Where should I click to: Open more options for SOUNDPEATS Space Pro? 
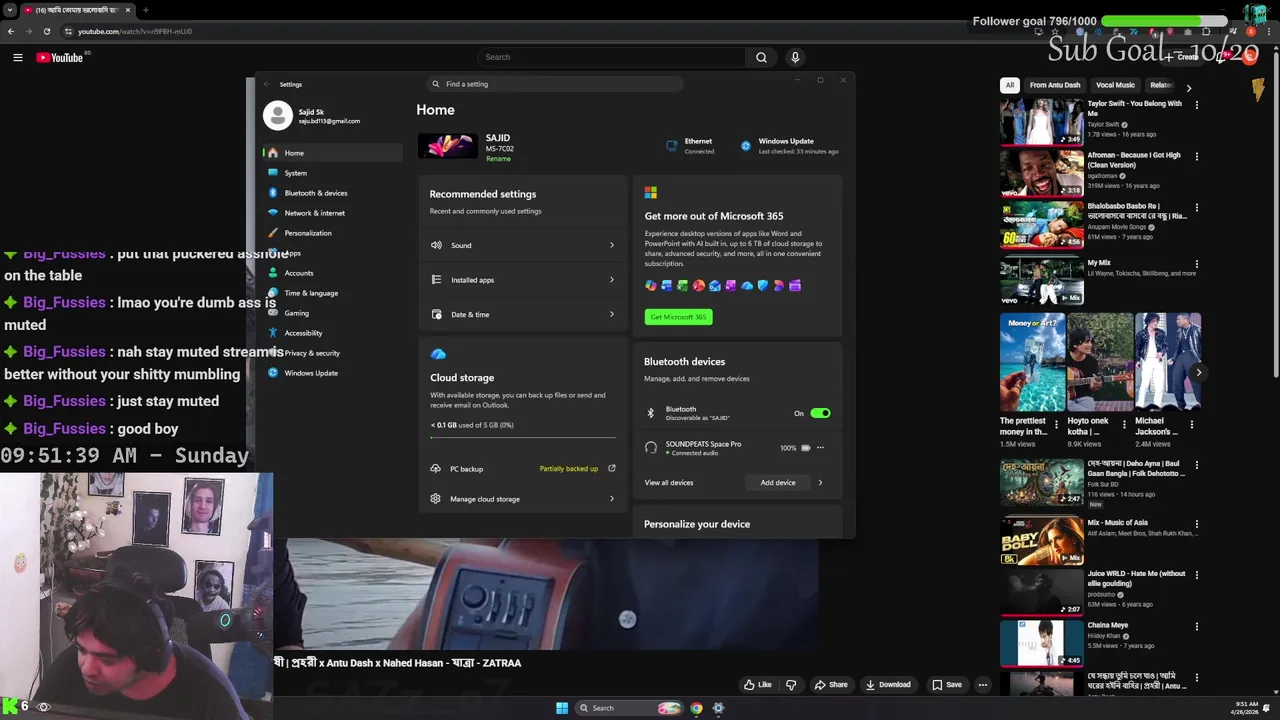[820, 448]
